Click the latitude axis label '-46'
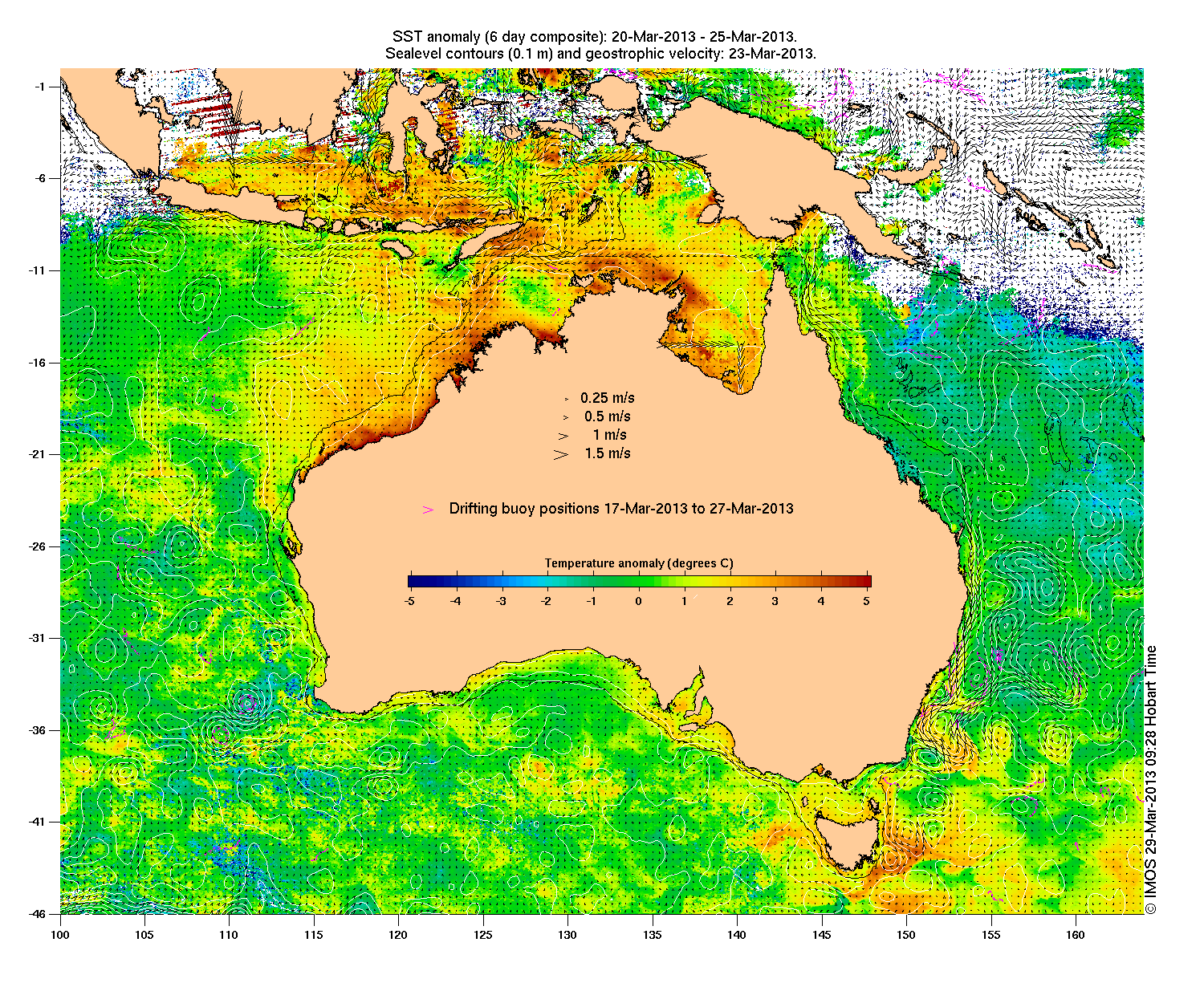This screenshot has width=1204, height=983. 39,914
